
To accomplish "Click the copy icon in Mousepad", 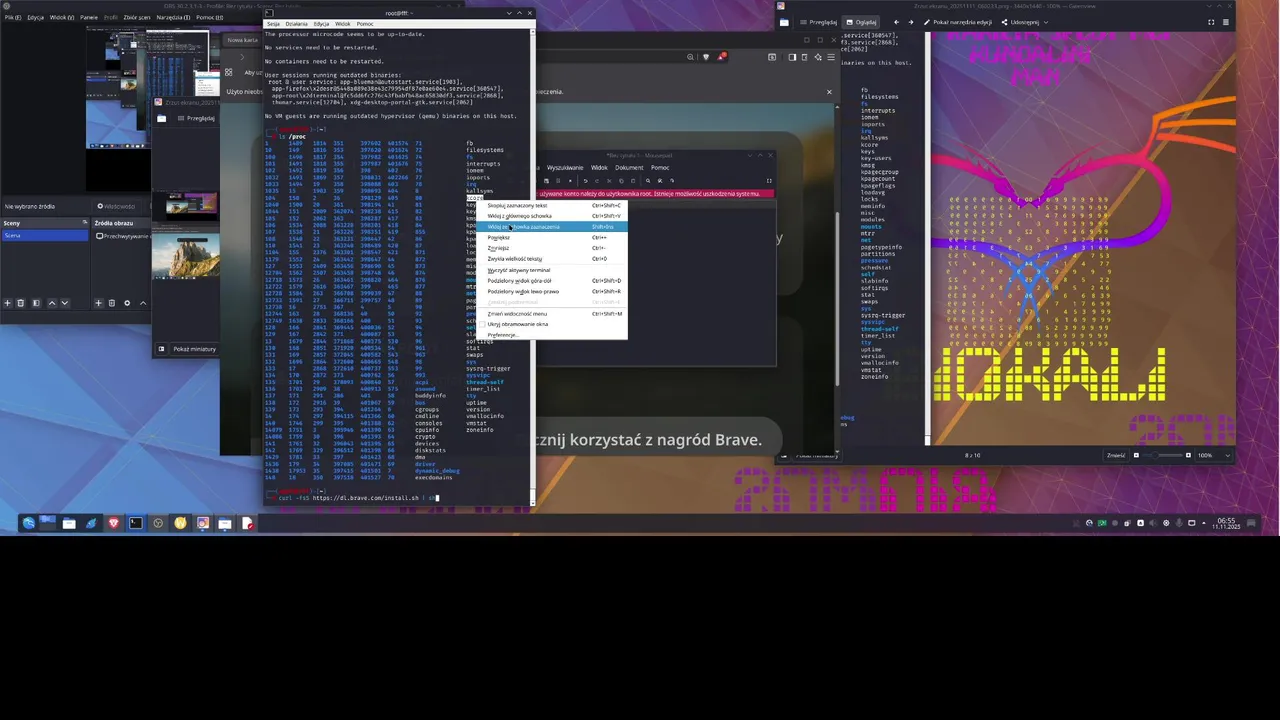I will click(x=621, y=181).
